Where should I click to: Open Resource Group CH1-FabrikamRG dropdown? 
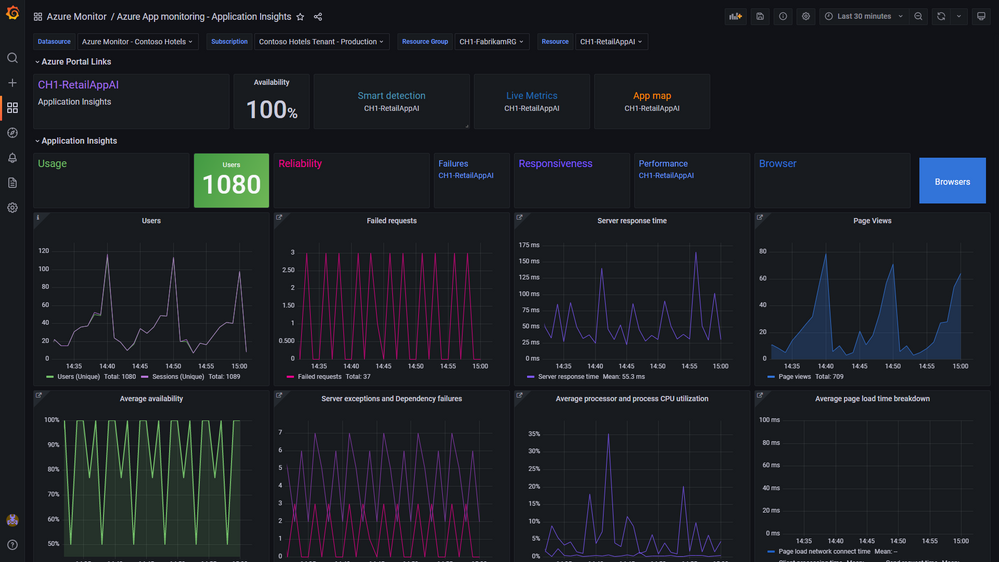[491, 41]
